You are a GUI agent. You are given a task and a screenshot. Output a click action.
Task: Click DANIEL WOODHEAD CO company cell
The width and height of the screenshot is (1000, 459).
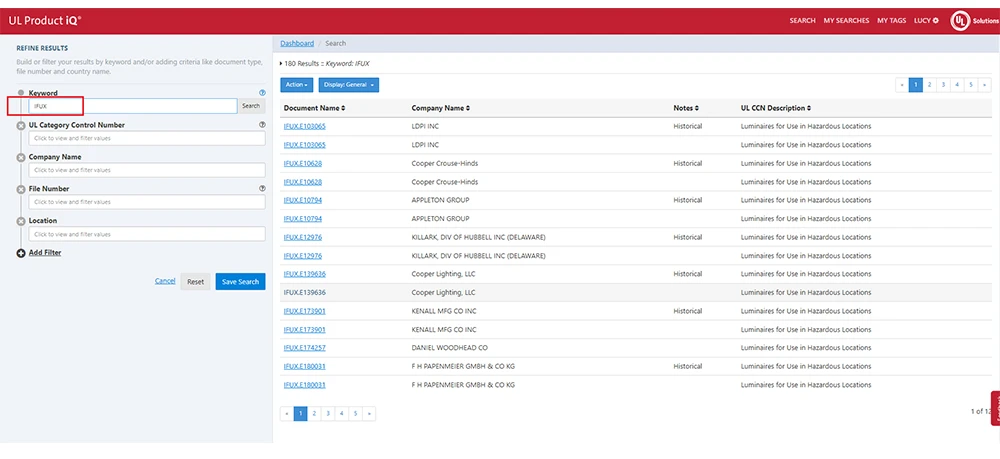tap(450, 348)
